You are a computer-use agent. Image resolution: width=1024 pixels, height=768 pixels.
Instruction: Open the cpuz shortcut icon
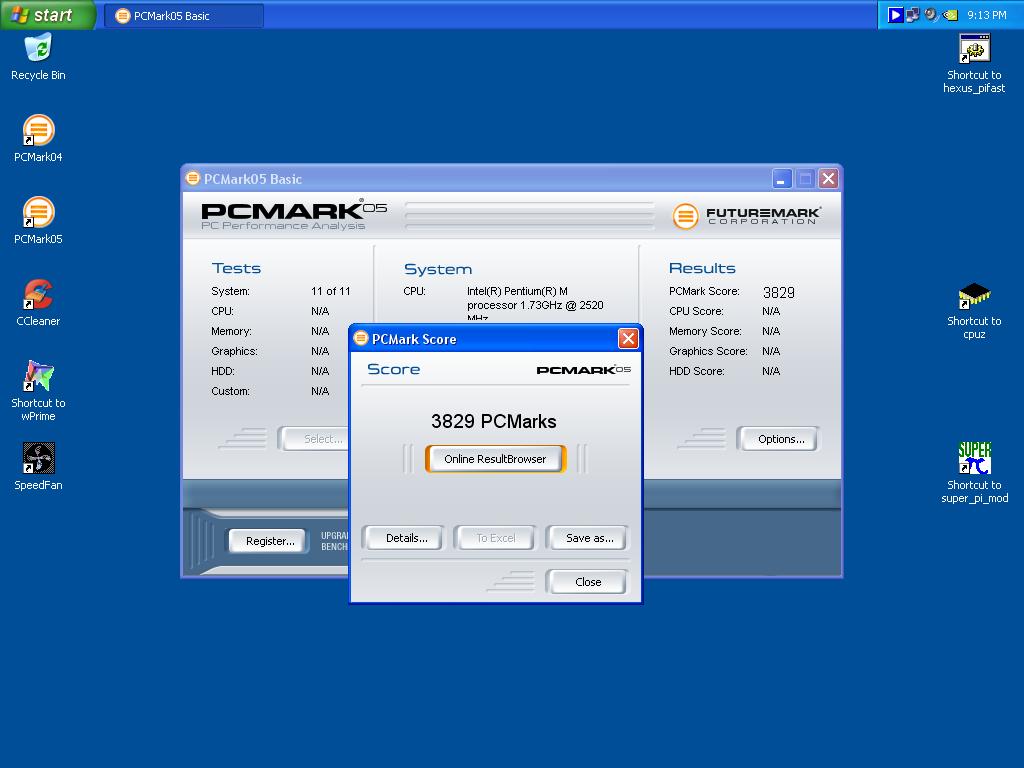click(974, 295)
